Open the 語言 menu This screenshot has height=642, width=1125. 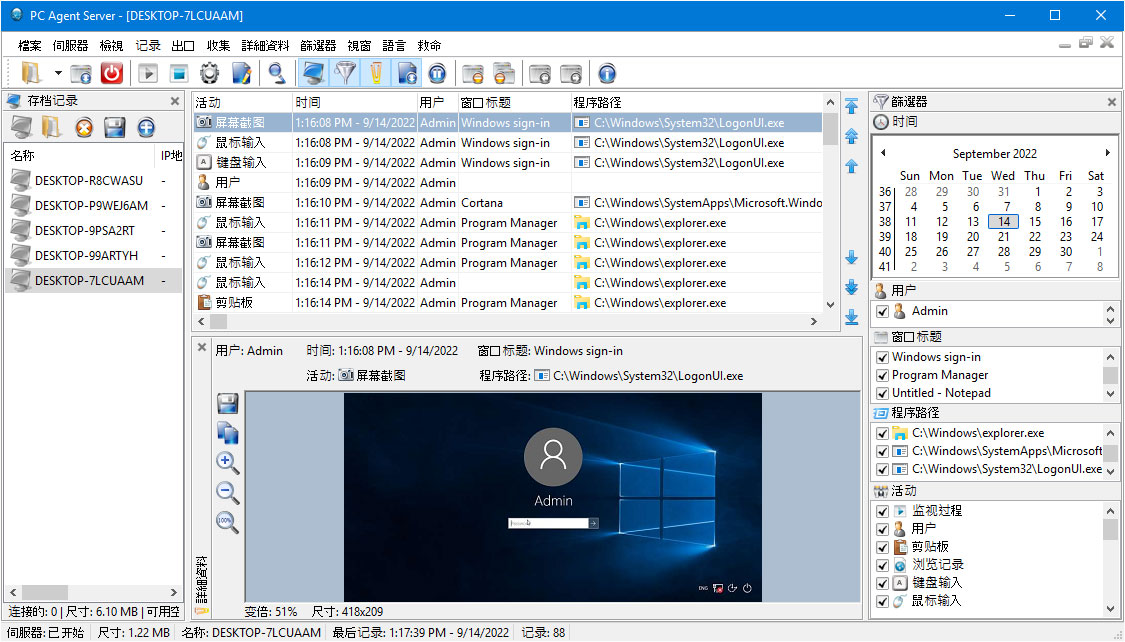(x=394, y=45)
